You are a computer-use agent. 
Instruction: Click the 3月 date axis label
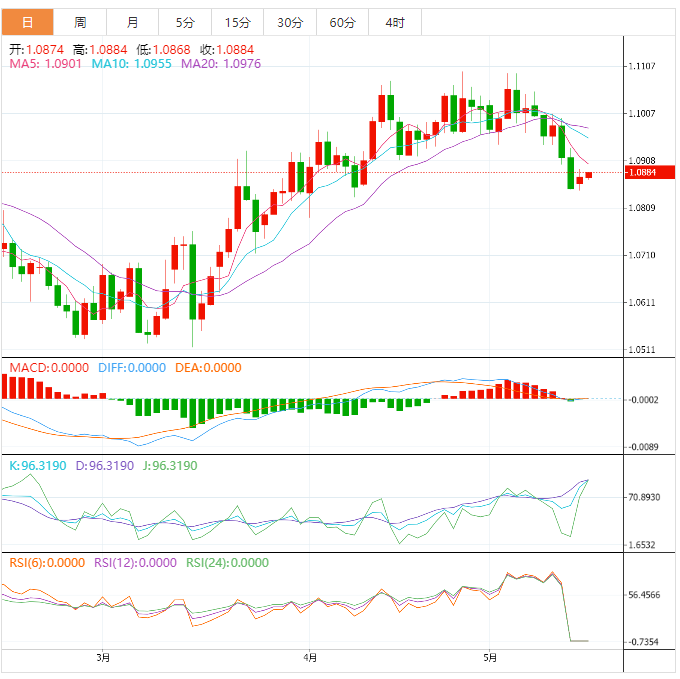103,658
